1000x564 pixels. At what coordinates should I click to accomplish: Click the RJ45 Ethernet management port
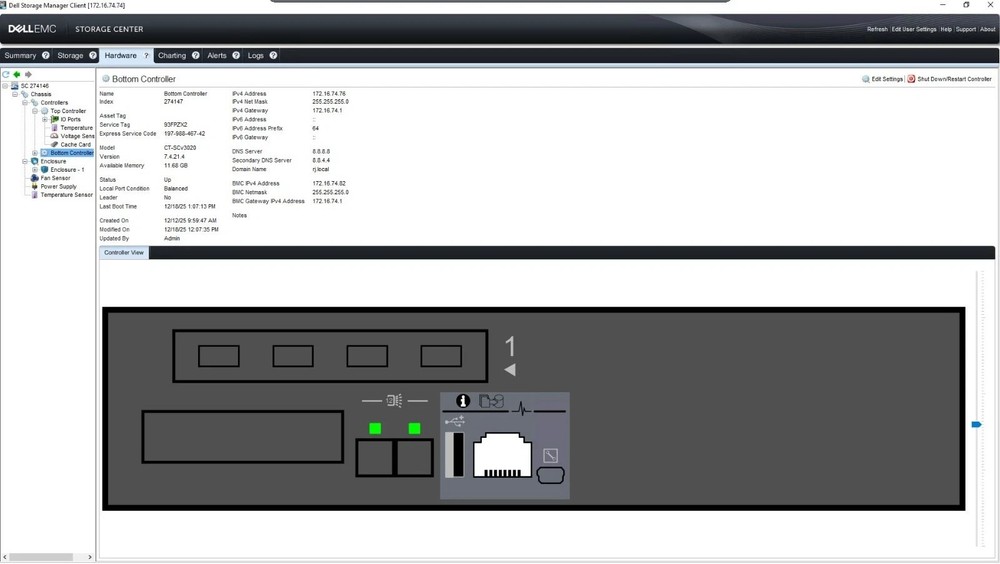click(503, 455)
